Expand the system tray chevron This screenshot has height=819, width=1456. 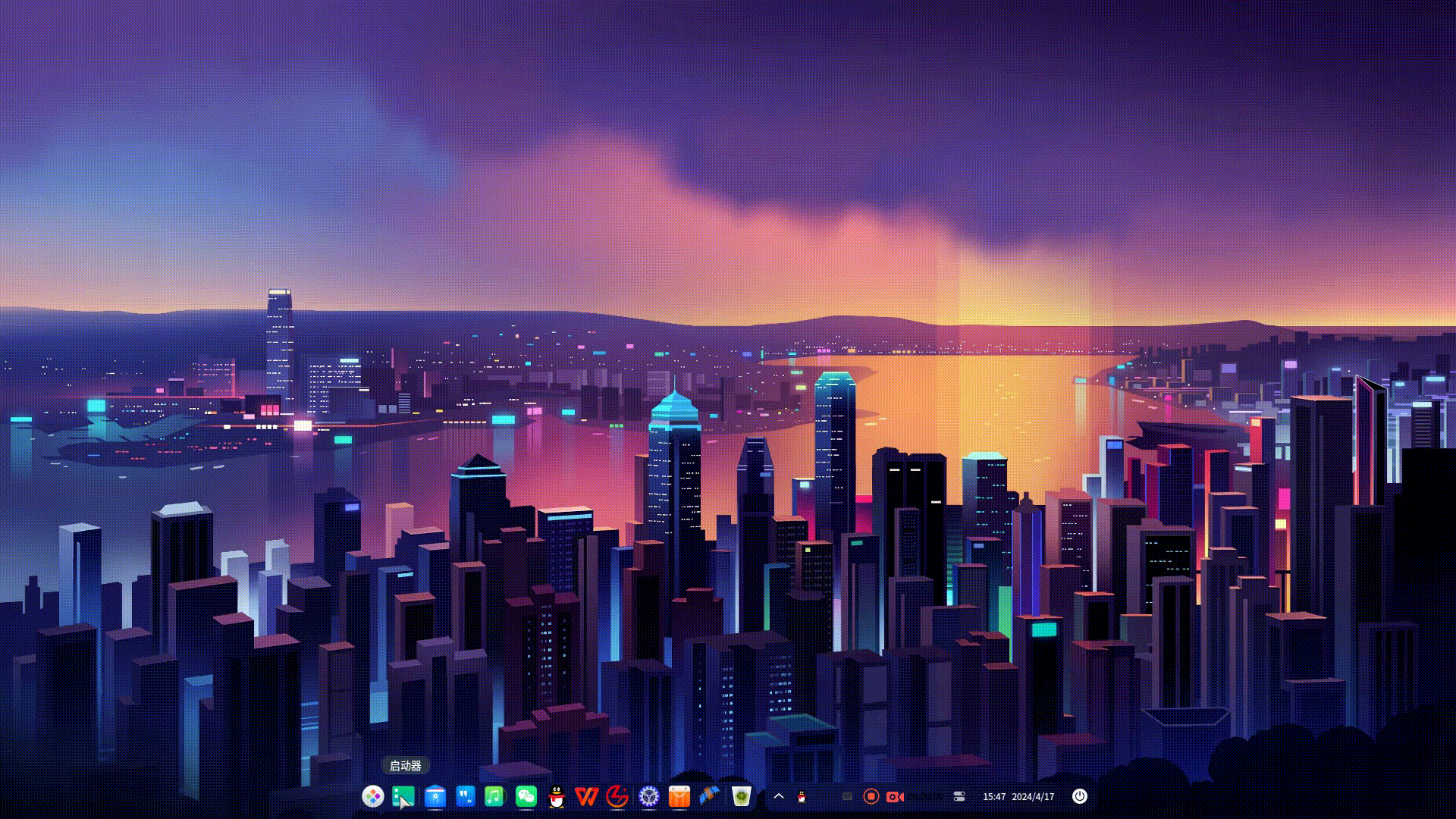pos(779,797)
